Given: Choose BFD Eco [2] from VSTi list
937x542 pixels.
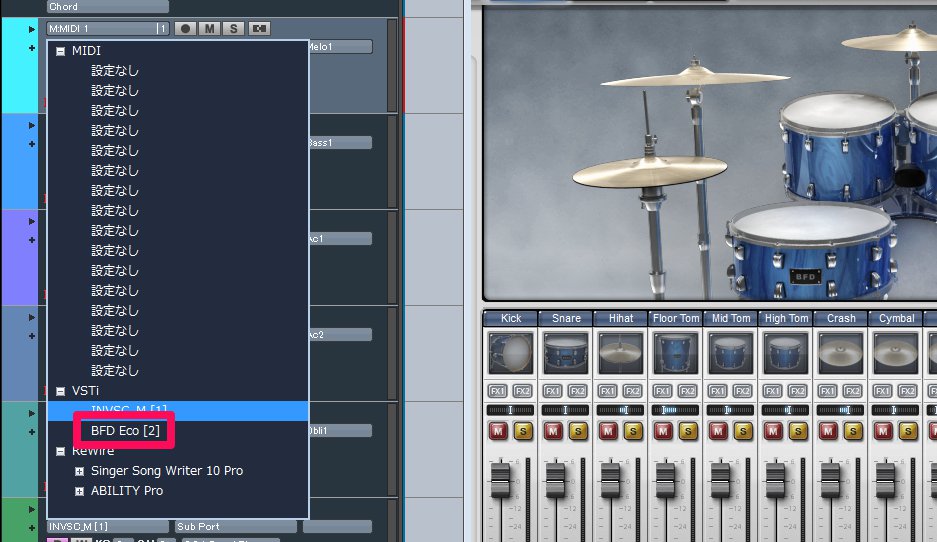Looking at the screenshot, I should [x=125, y=430].
